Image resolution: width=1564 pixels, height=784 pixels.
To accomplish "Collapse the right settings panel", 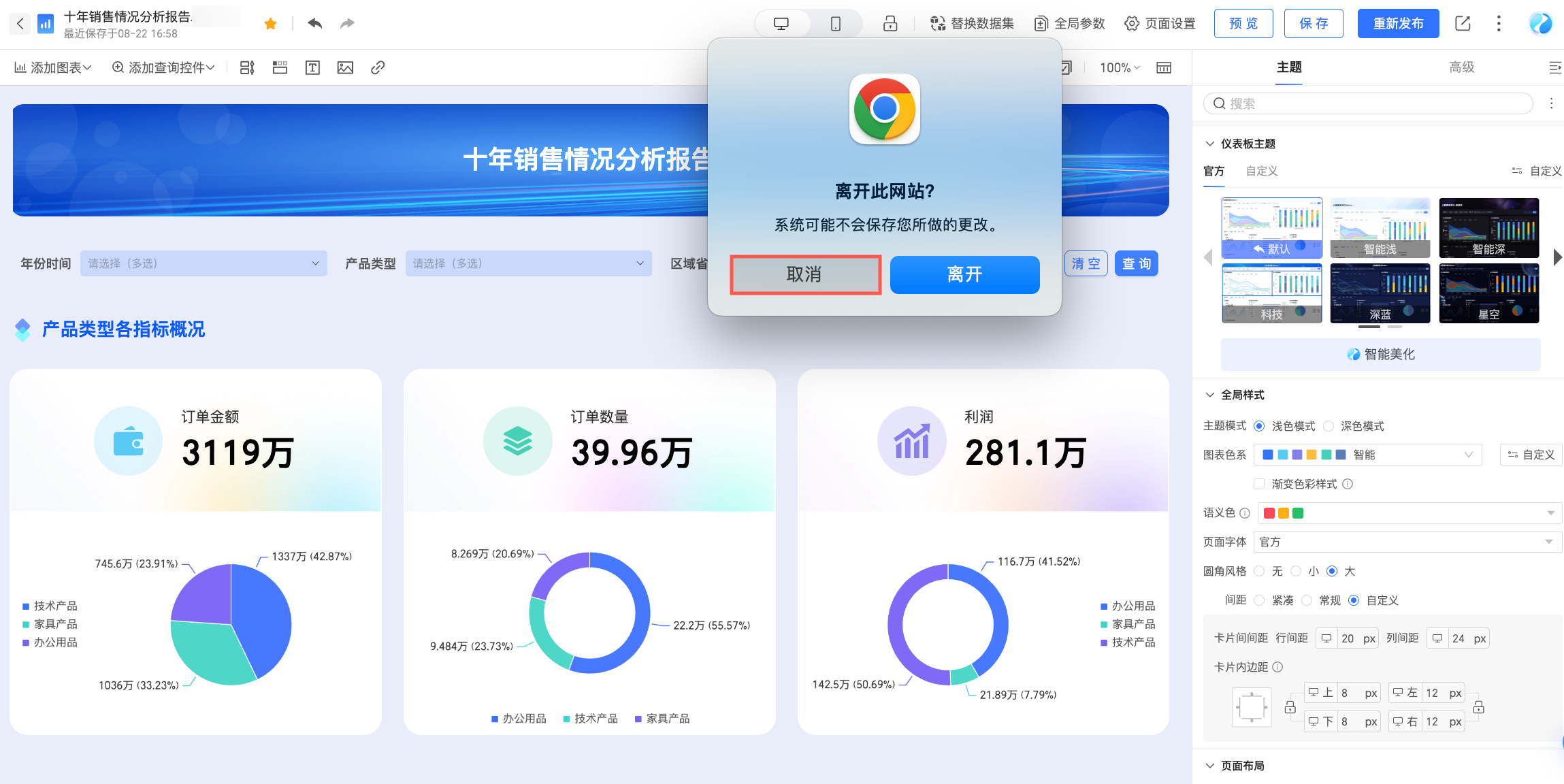I will [1554, 67].
